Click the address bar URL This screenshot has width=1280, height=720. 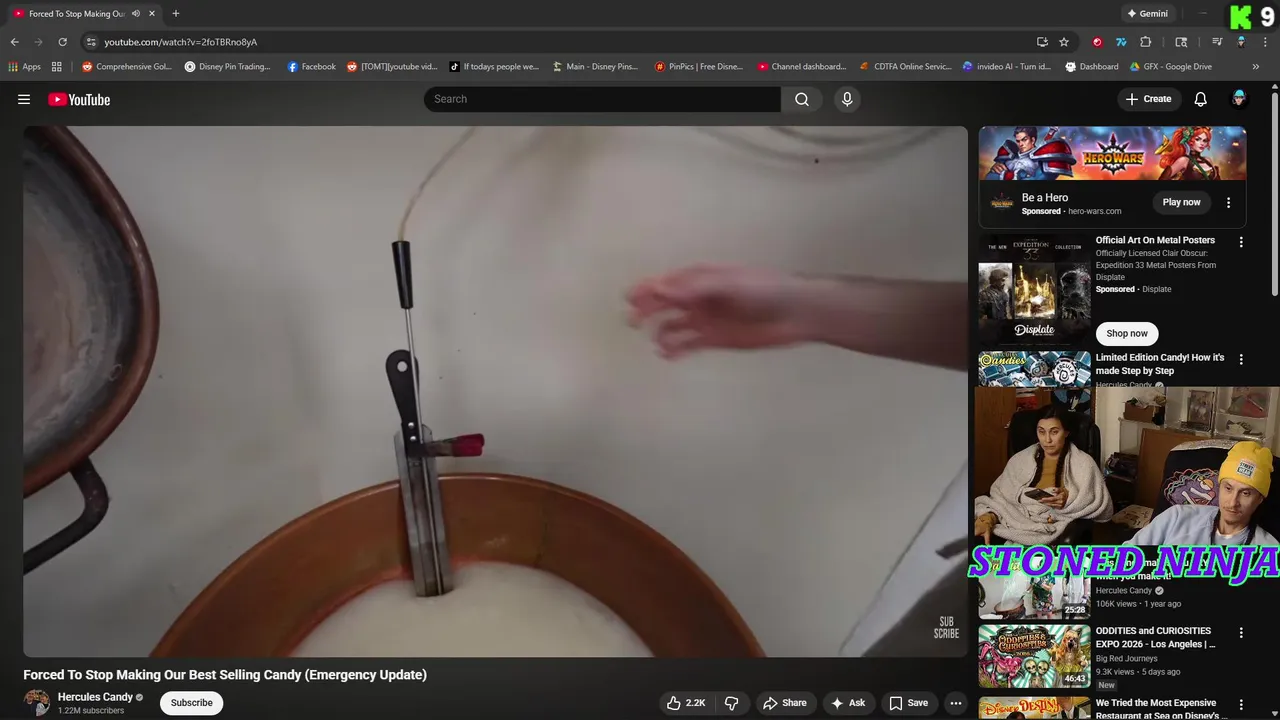[181, 42]
